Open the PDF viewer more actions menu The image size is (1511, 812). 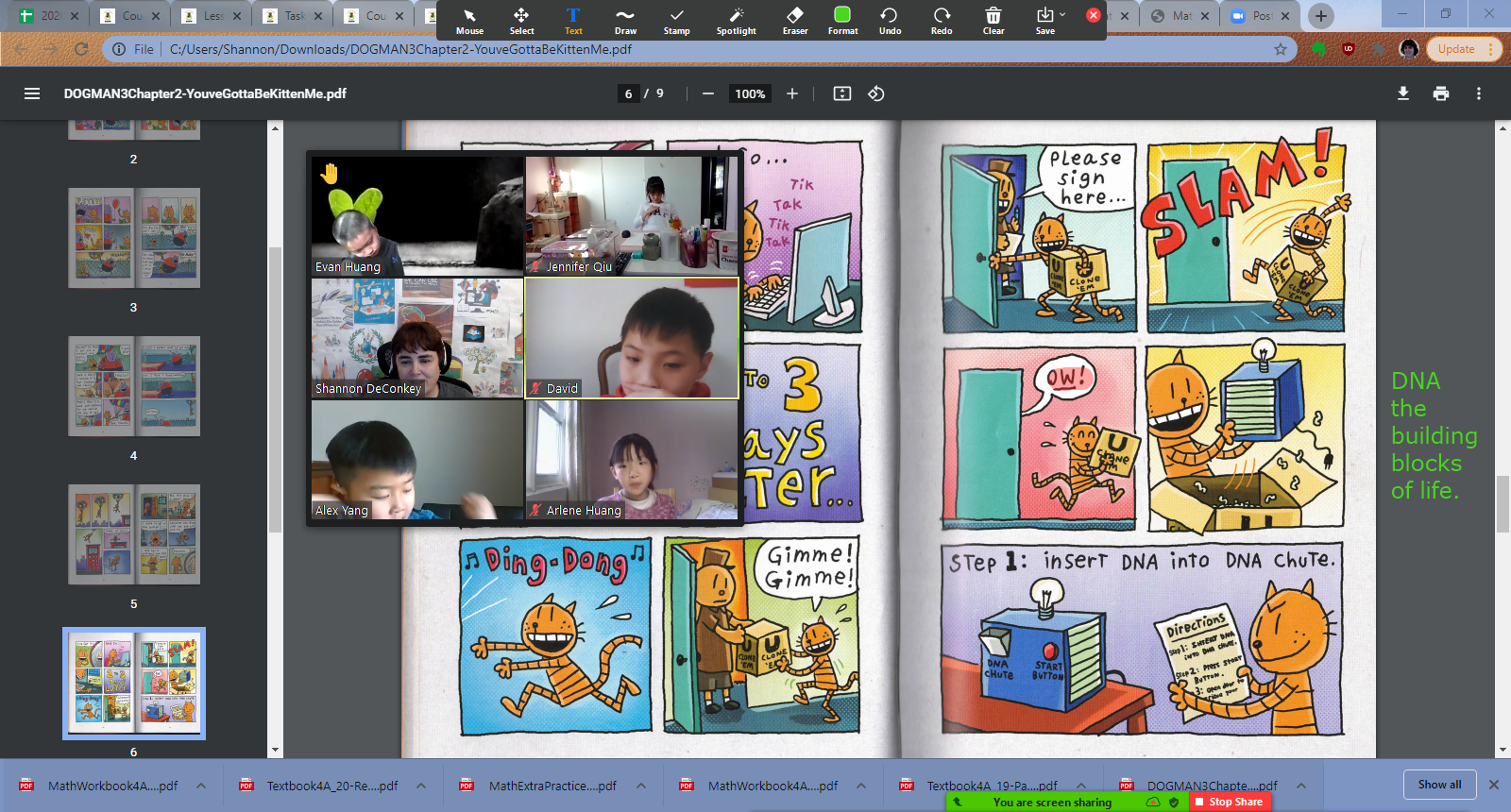tap(1479, 93)
